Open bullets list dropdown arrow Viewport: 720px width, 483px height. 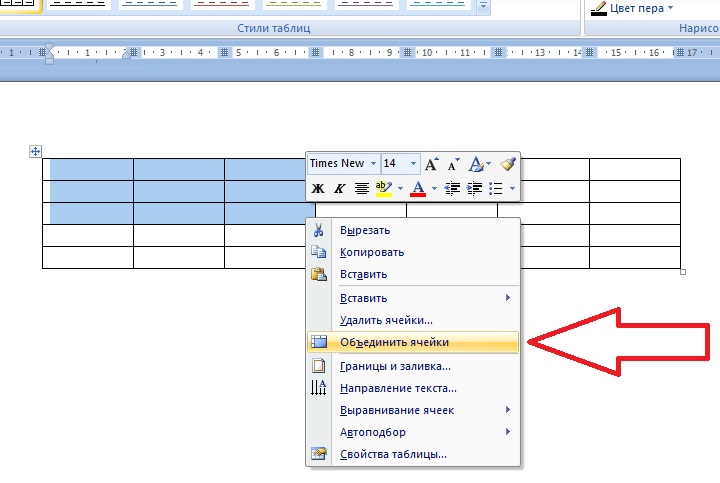[512, 188]
